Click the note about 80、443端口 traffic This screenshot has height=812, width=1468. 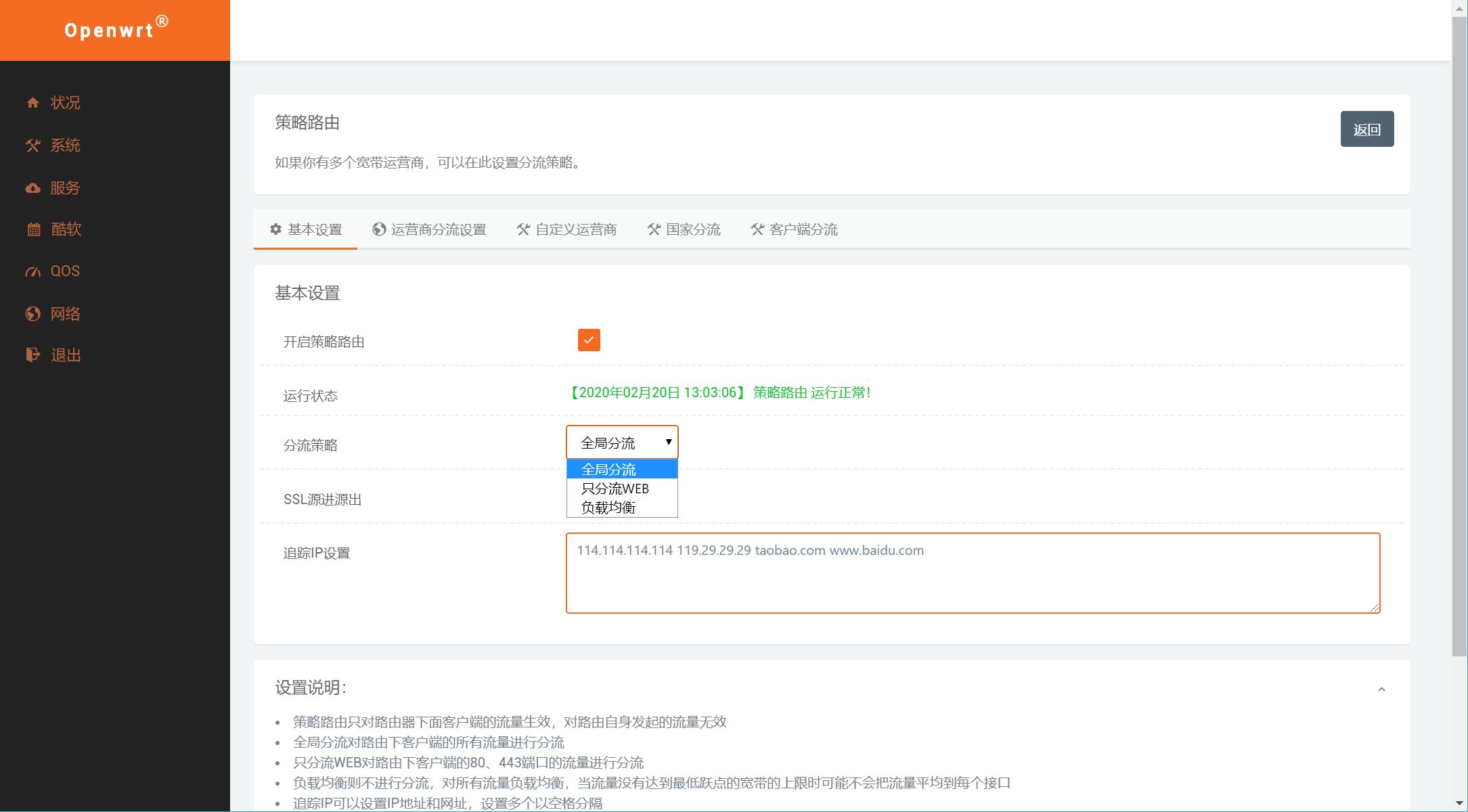[468, 763]
